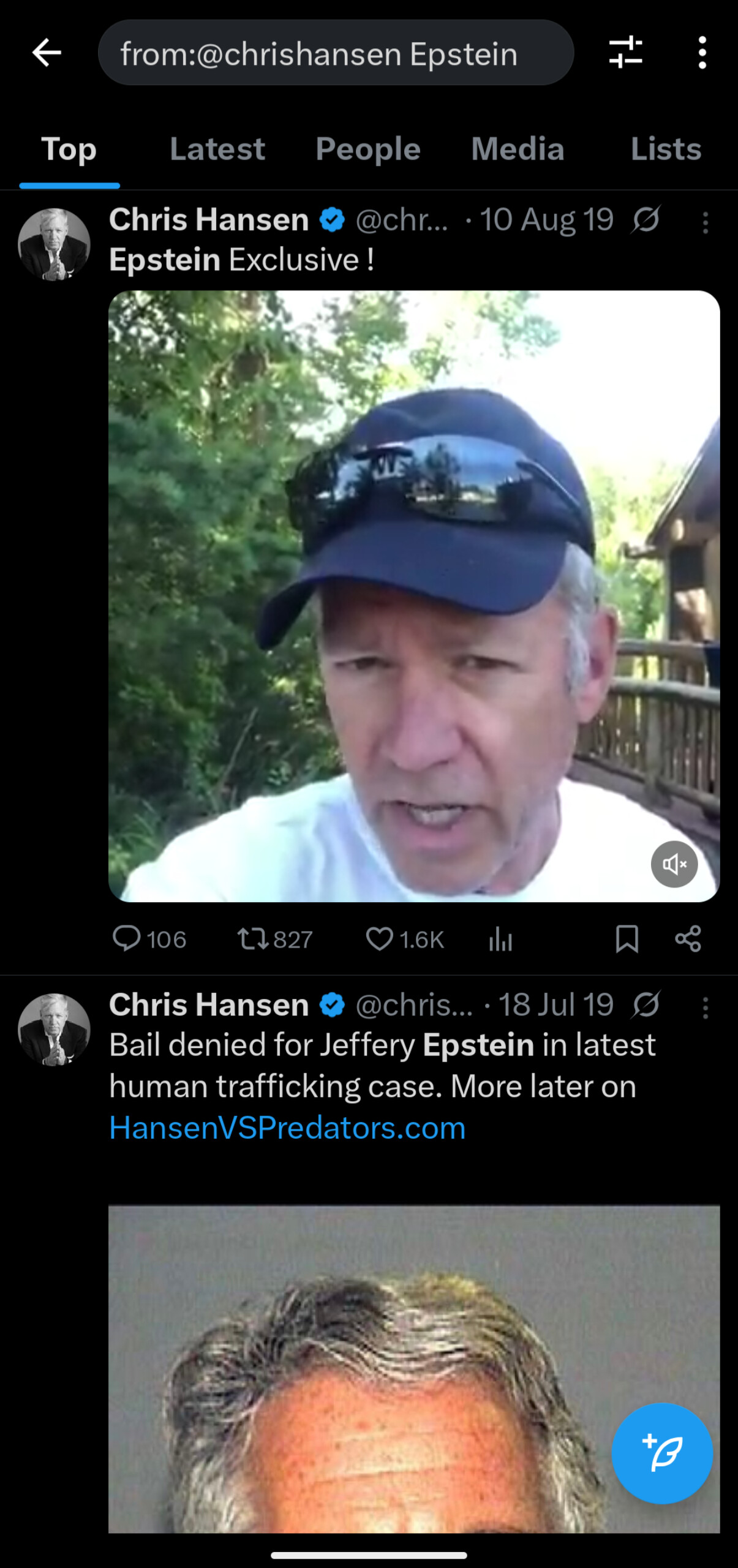Open more options for 18 Jul 19 tweet
The height and width of the screenshot is (1568, 738).
[x=706, y=1008]
